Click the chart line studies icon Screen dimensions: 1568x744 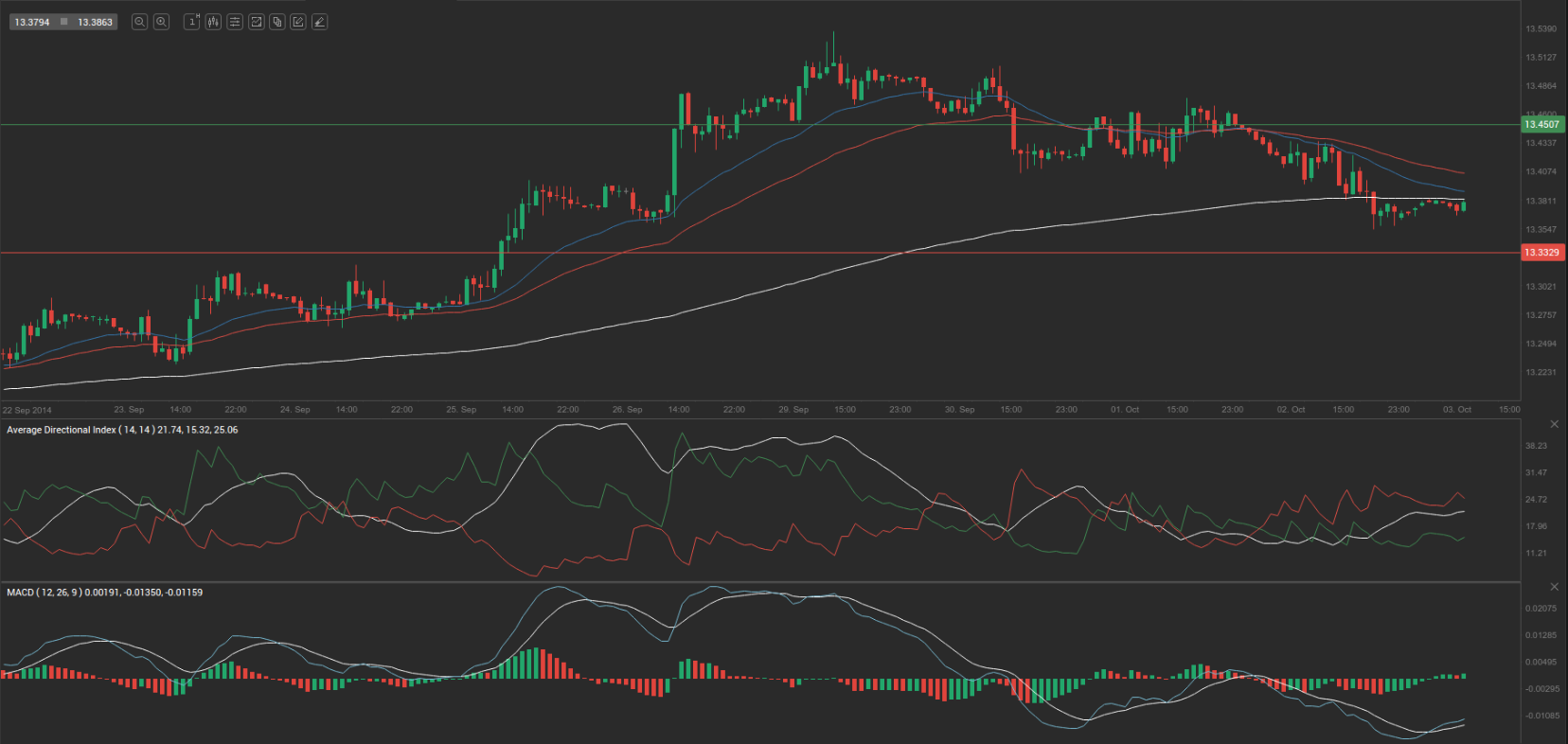tap(256, 22)
